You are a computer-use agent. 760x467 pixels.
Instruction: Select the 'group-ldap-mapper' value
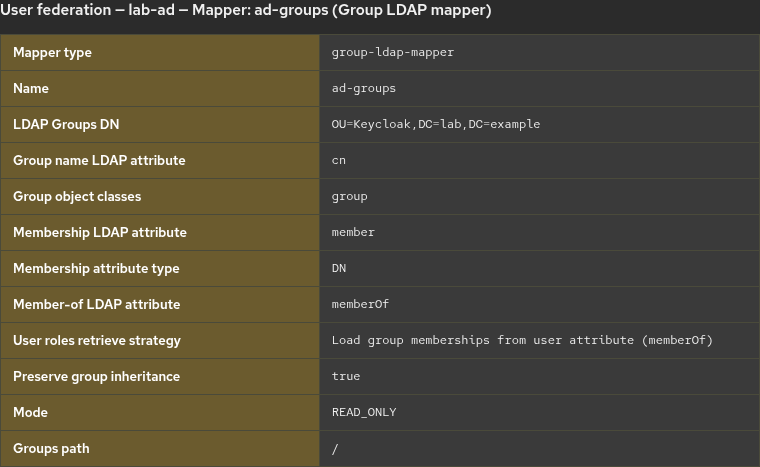[x=393, y=52]
